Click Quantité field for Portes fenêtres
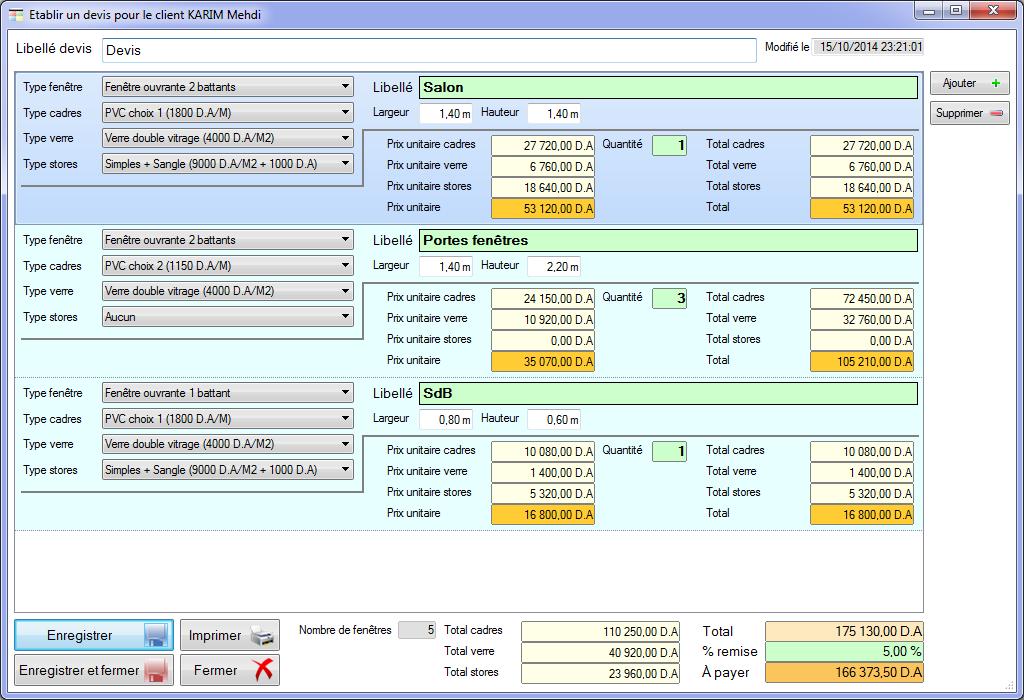This screenshot has width=1024, height=700. pos(670,298)
